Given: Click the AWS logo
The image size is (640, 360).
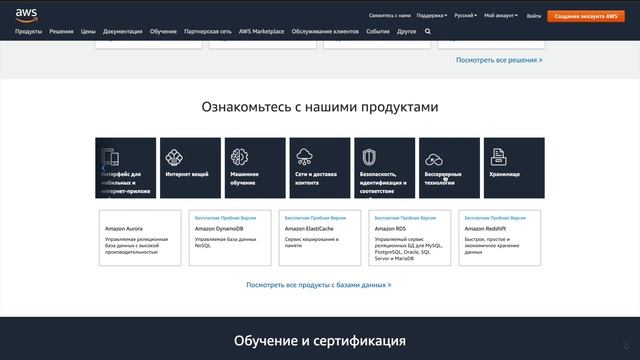Looking at the screenshot, I should (x=27, y=16).
